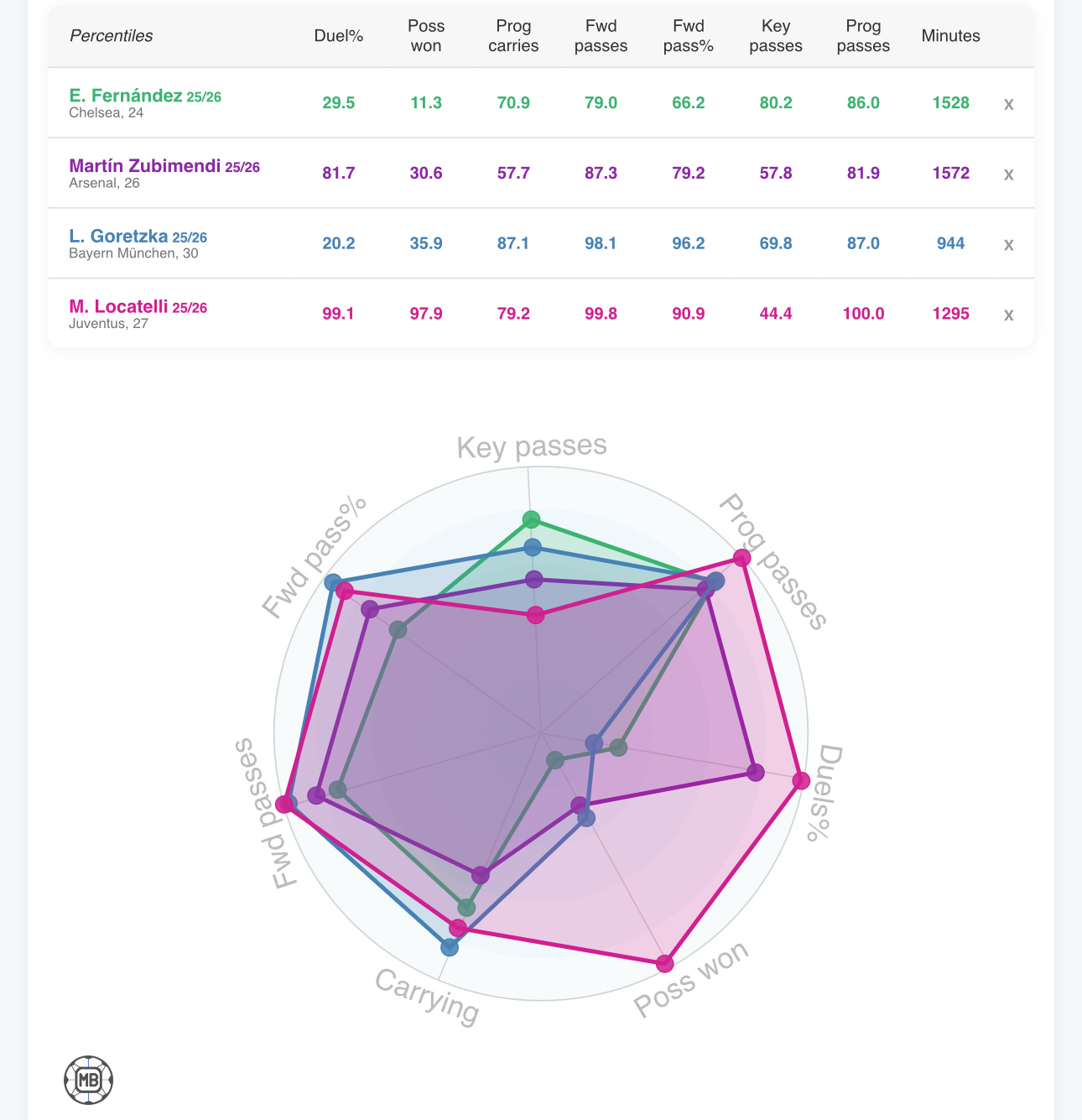Click Goretzka's Carrying radar point
1082x1120 pixels.
(x=450, y=947)
